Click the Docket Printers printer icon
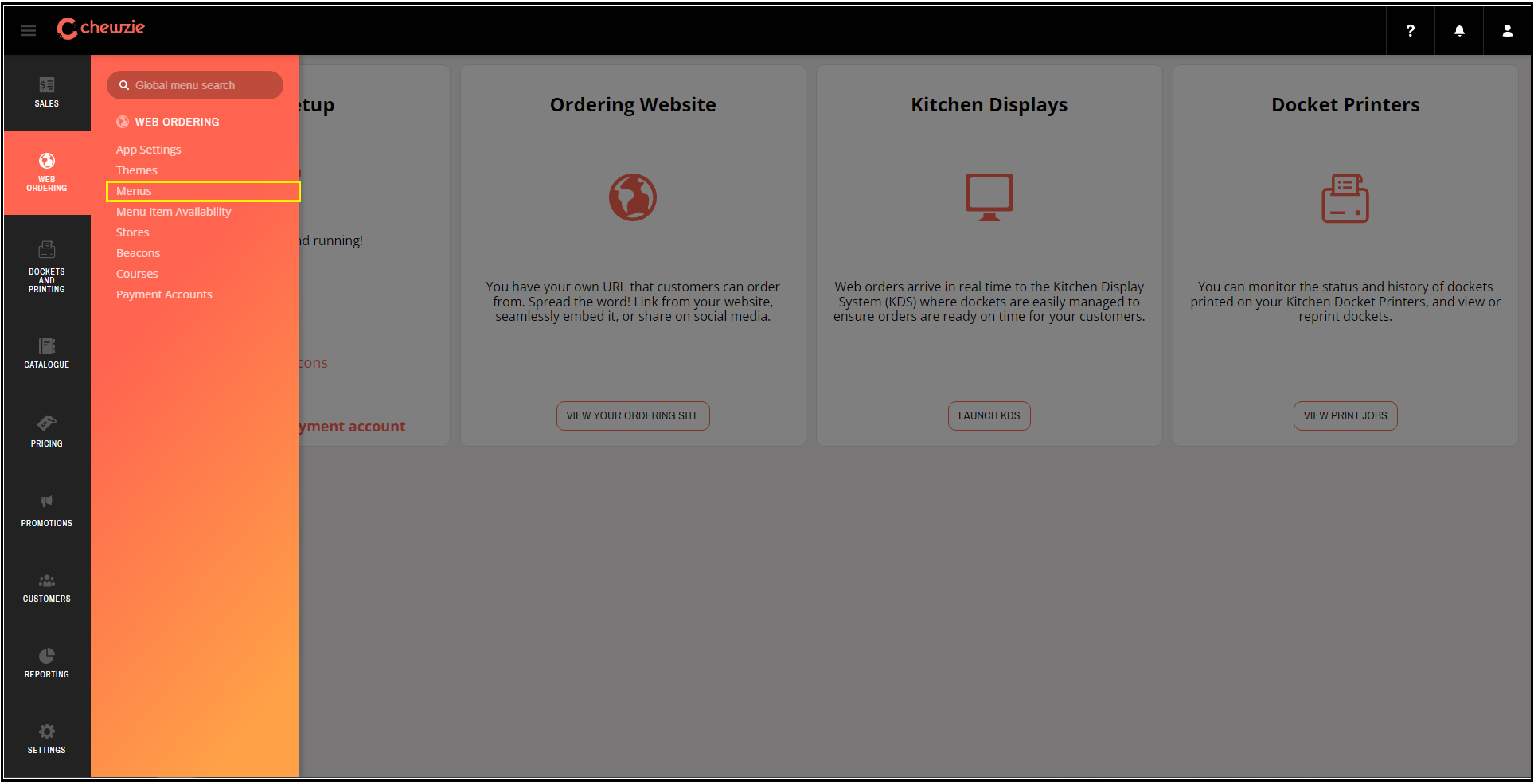 point(1345,198)
